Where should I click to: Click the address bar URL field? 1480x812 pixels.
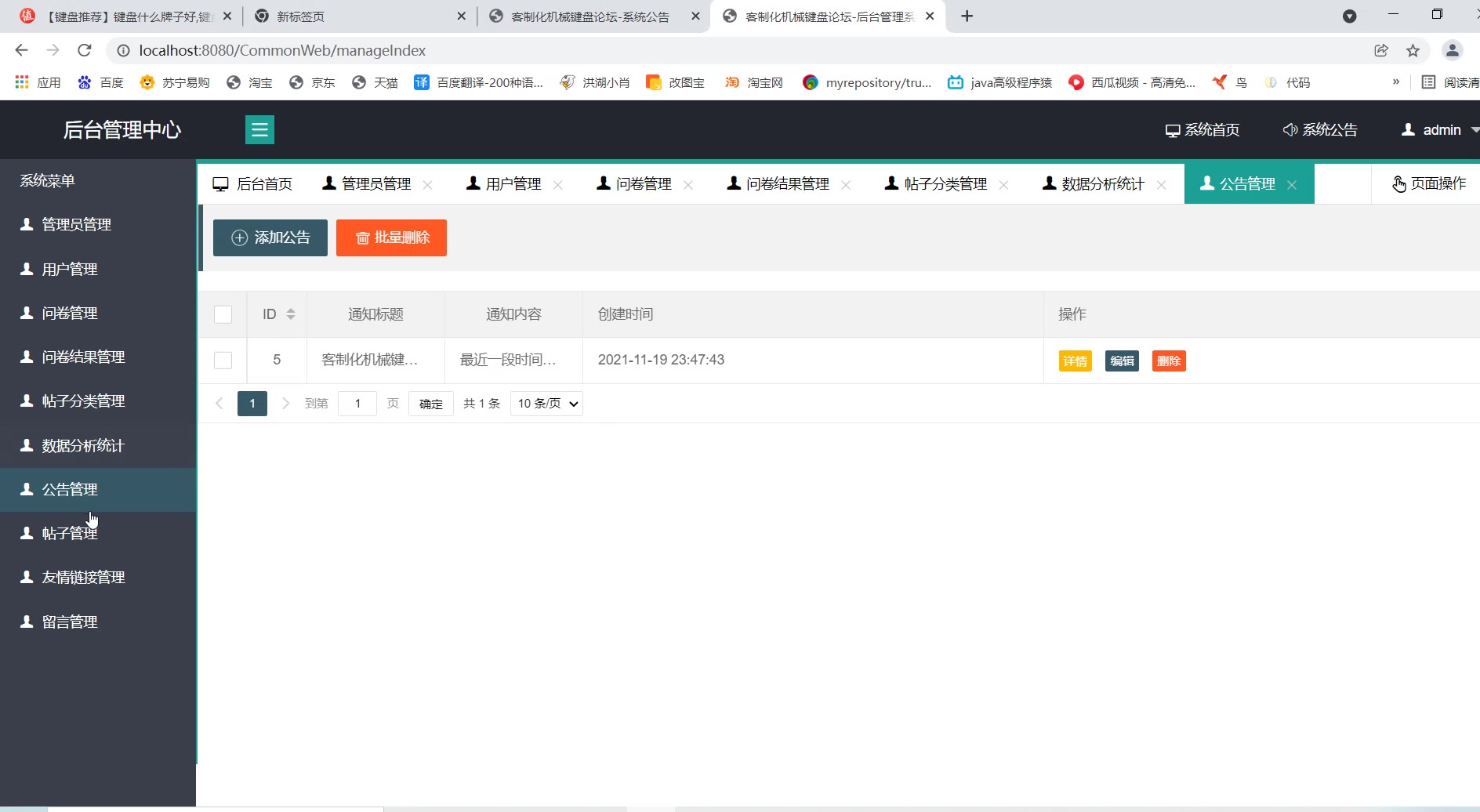737,50
